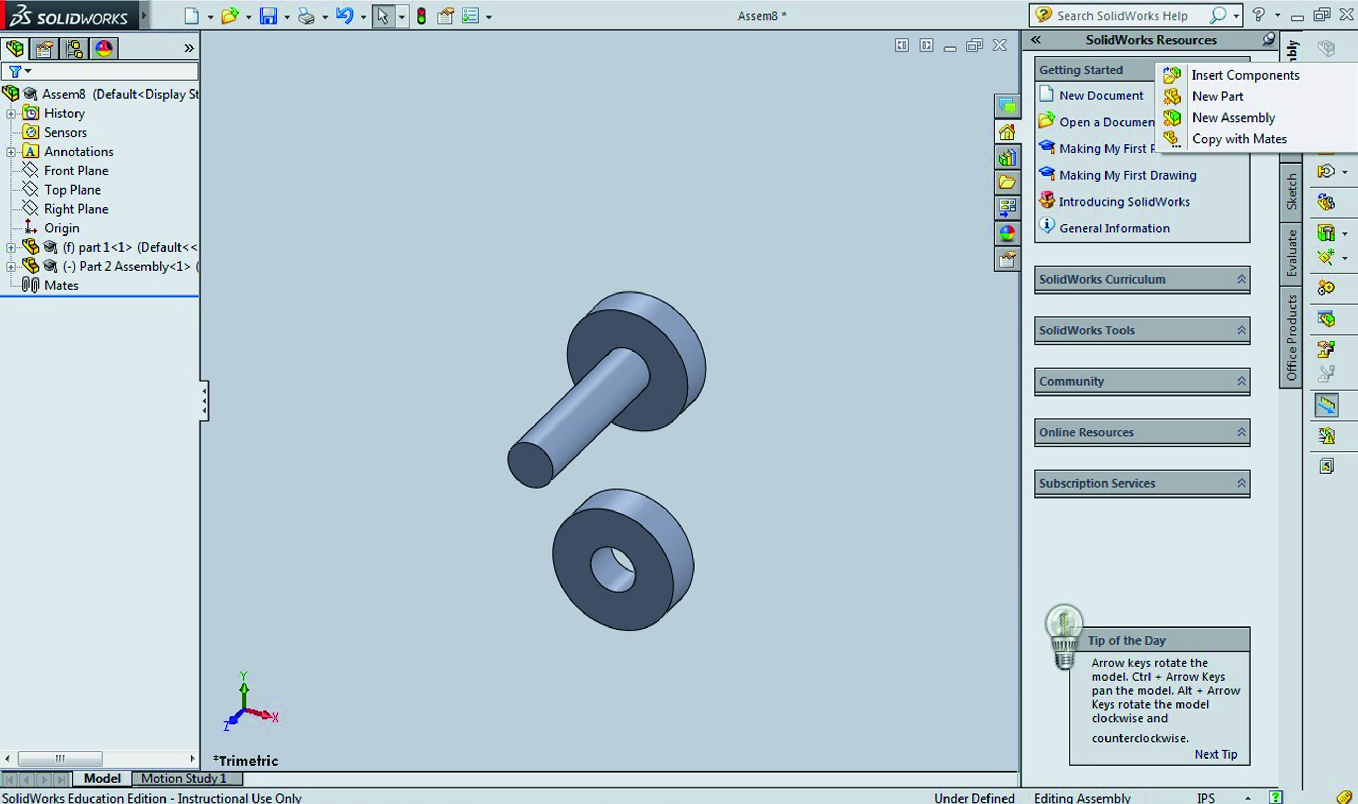Screen dimensions: 1358x804
Task: Open the dropdown arrow next to New
Action: [x=210, y=17]
